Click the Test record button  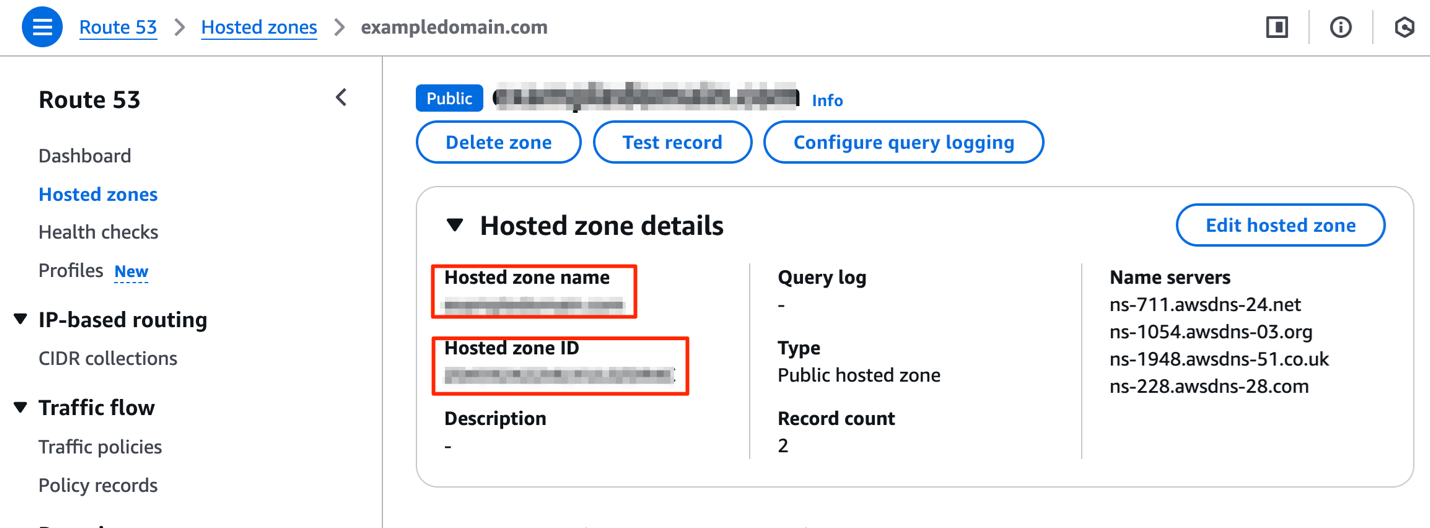(672, 142)
